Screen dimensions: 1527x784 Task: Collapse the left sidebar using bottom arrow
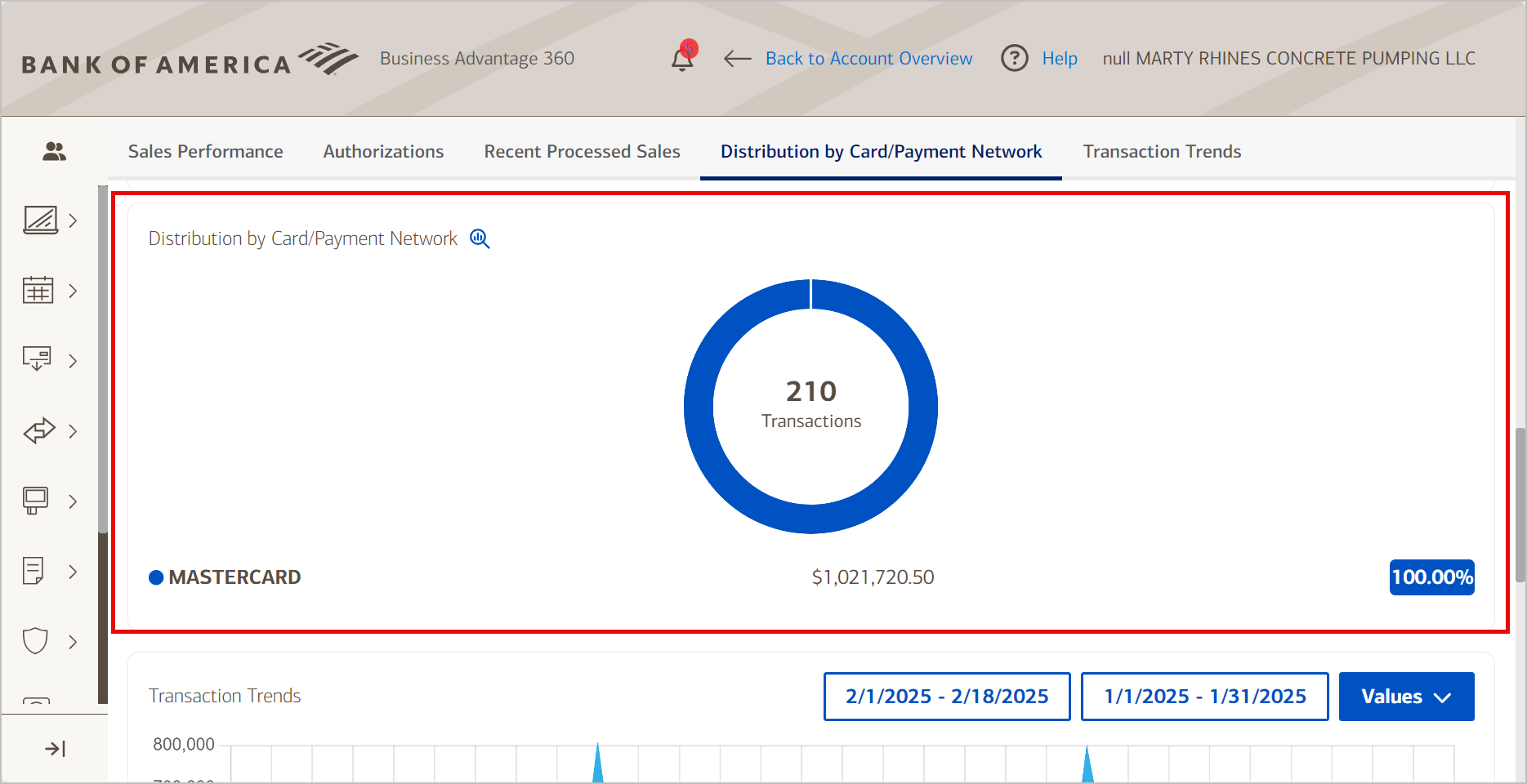[54, 747]
